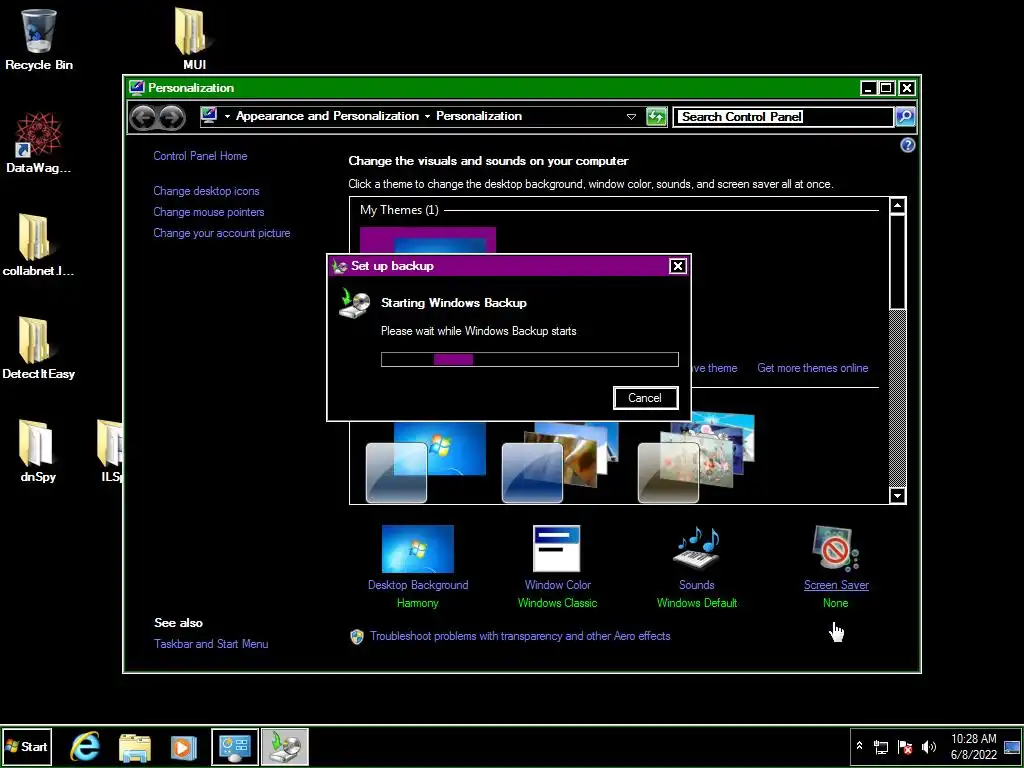Launch Internet Explorer from taskbar
The height and width of the screenshot is (768, 1024).
[x=85, y=746]
